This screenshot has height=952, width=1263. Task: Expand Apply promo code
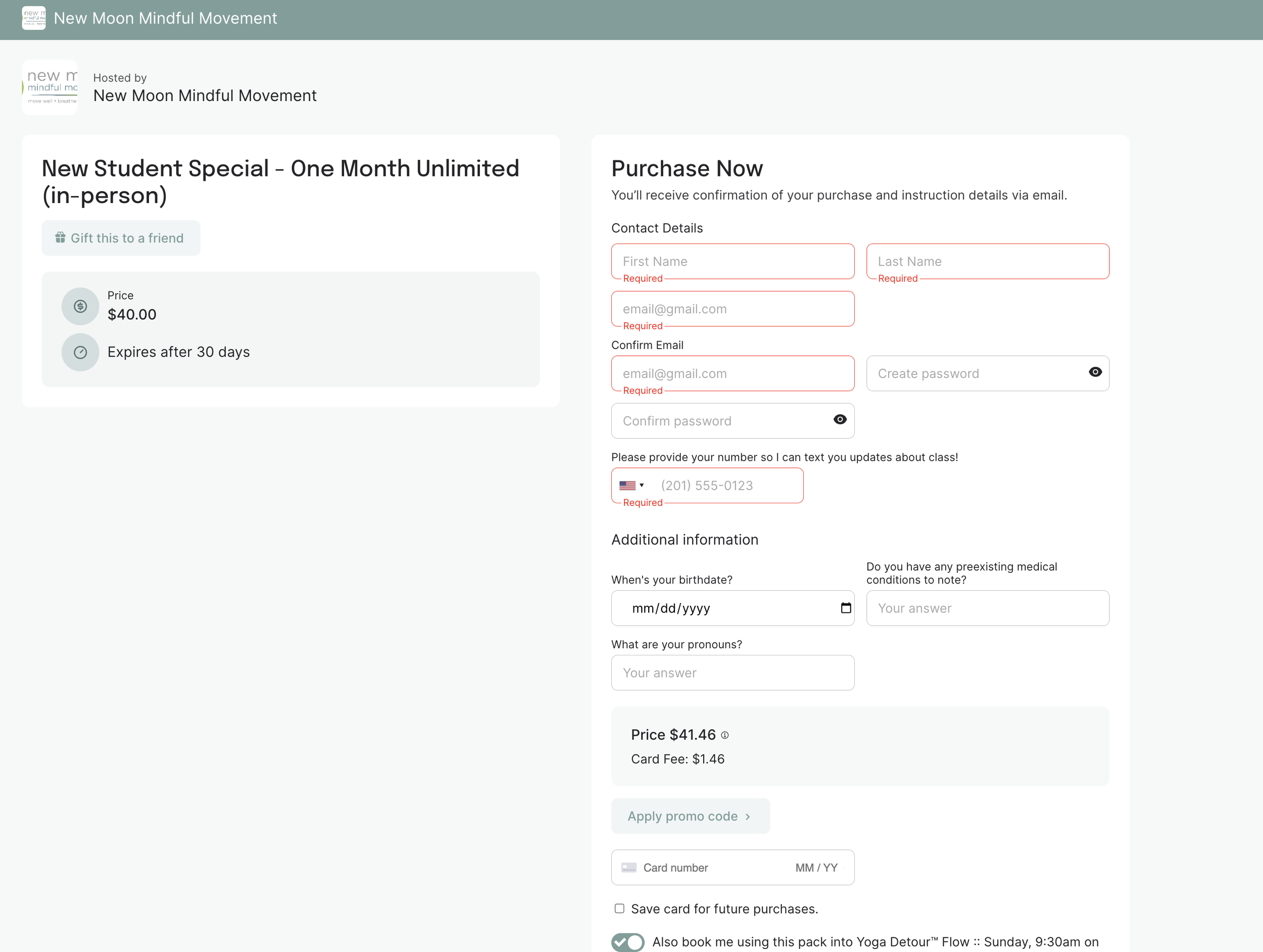(x=690, y=816)
